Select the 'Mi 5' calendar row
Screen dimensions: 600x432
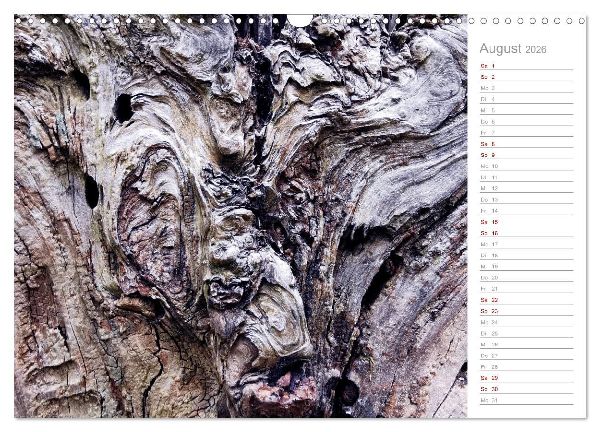coord(527,110)
